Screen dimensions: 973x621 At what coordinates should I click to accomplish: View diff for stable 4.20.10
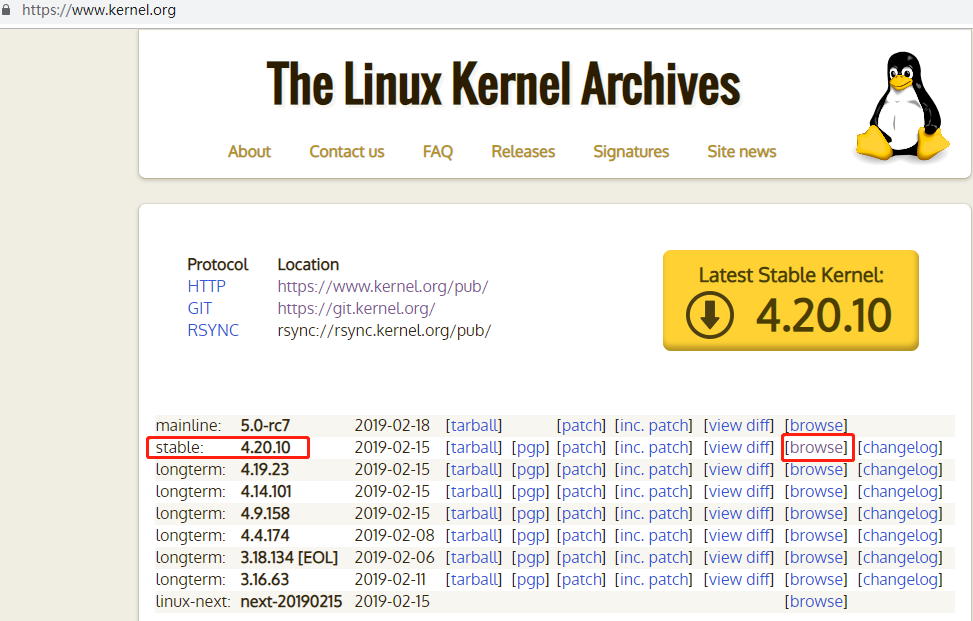(x=739, y=447)
